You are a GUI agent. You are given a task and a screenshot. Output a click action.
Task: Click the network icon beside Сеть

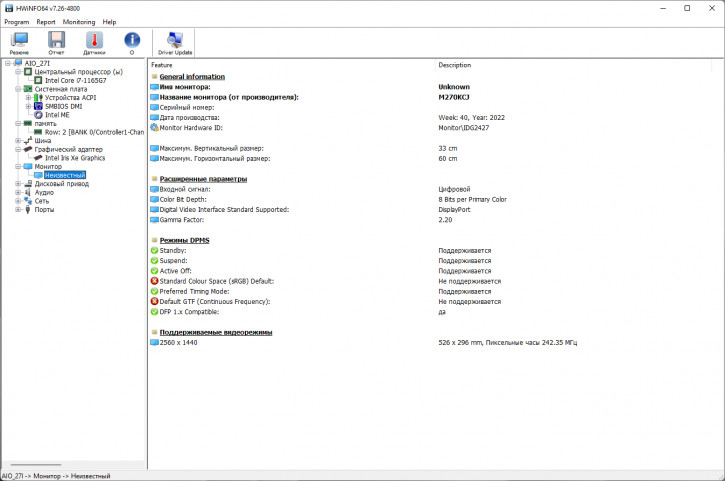pos(28,201)
